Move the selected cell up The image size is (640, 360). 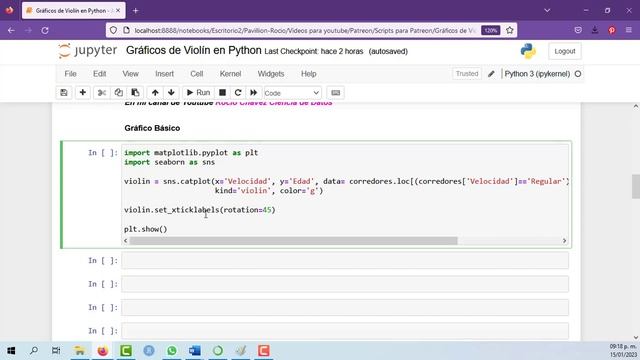coord(155,93)
